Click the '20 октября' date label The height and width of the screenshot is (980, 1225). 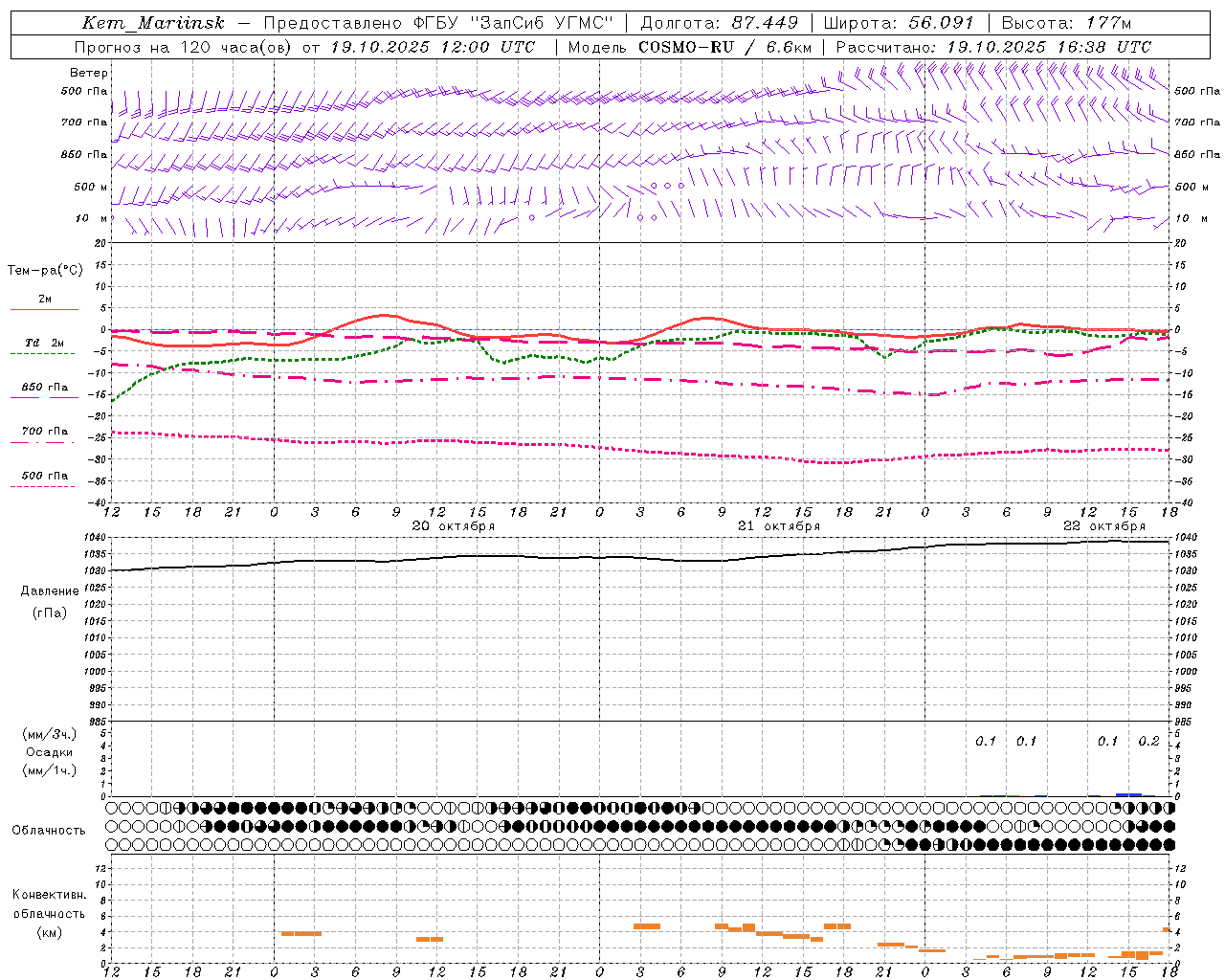(454, 526)
